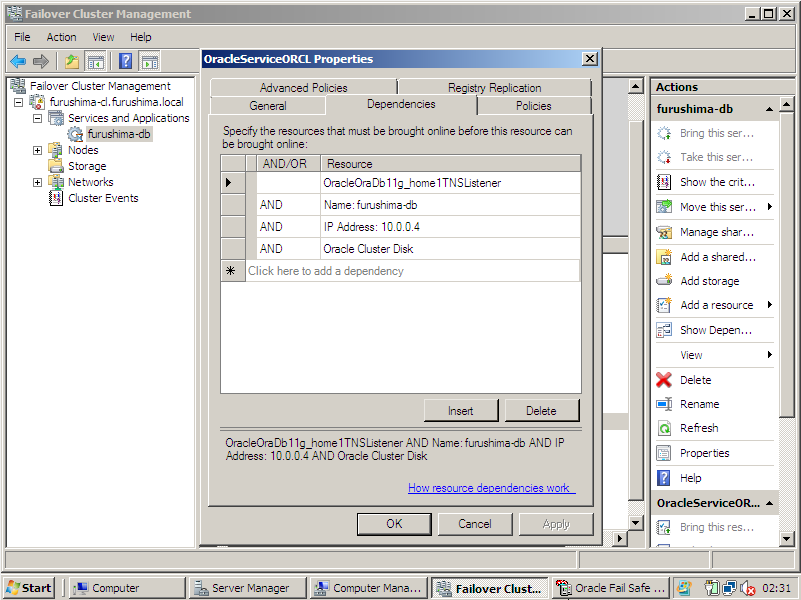Open the How resource dependencies work link
Image resolution: width=801 pixels, height=600 pixels.
pos(491,488)
